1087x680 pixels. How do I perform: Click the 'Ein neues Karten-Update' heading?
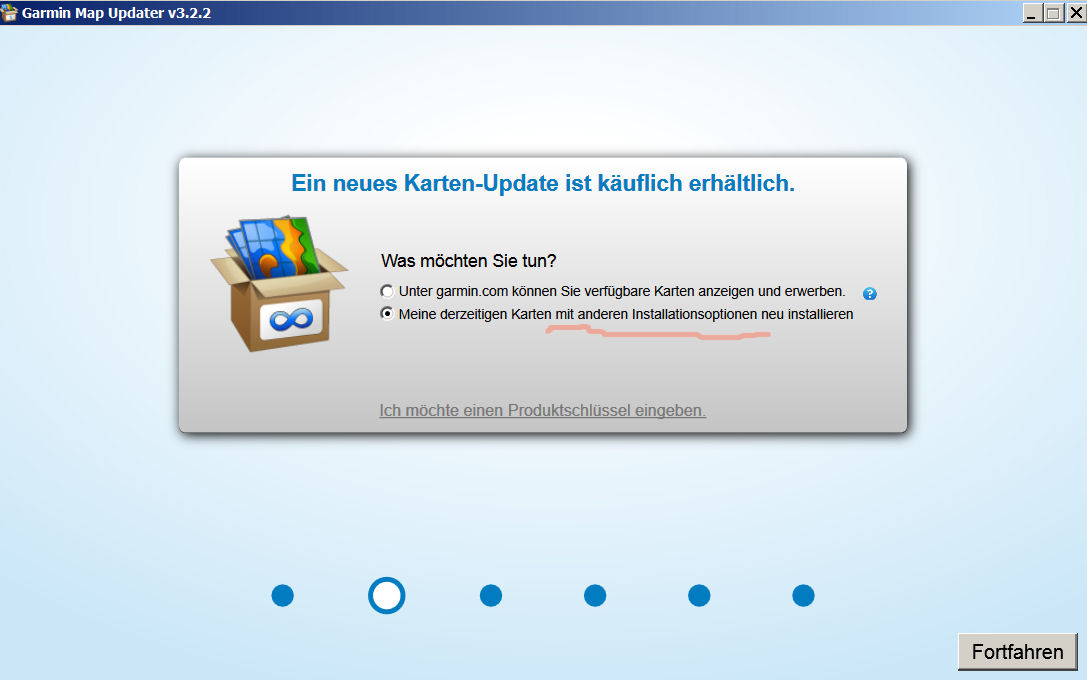click(543, 183)
